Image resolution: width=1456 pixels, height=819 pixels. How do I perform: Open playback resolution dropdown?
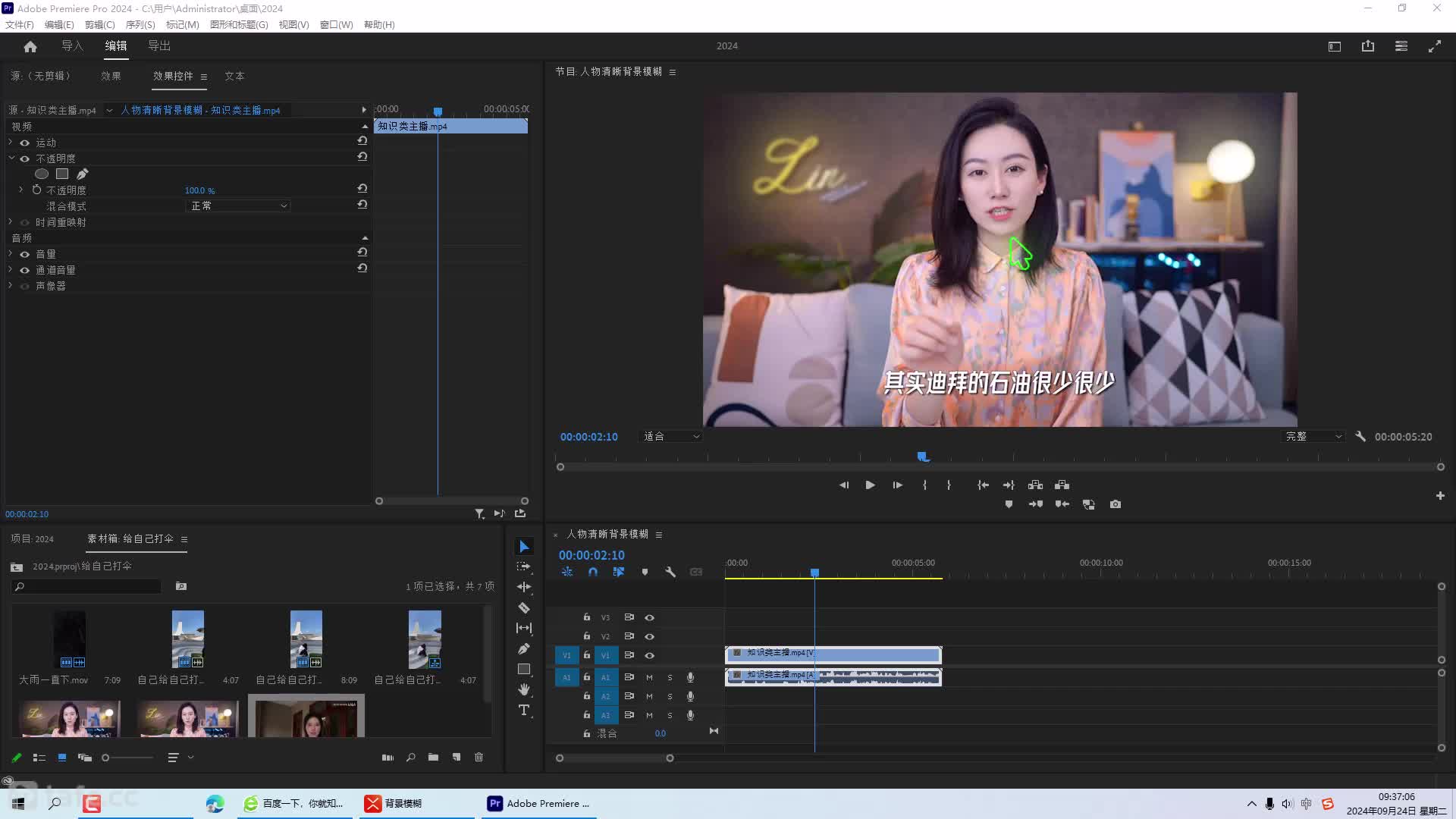(1314, 437)
